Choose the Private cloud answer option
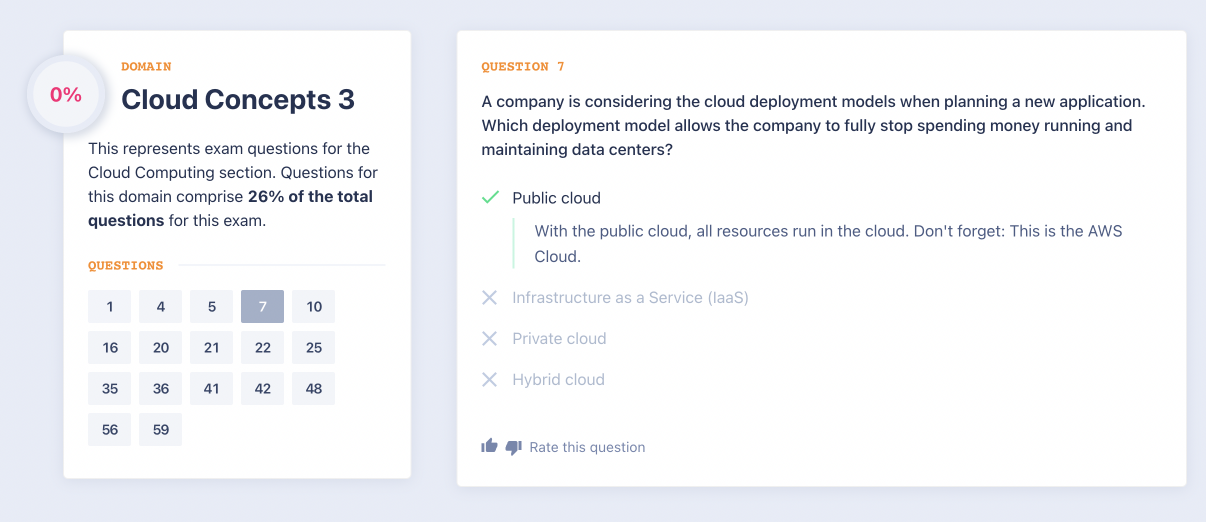 [559, 339]
